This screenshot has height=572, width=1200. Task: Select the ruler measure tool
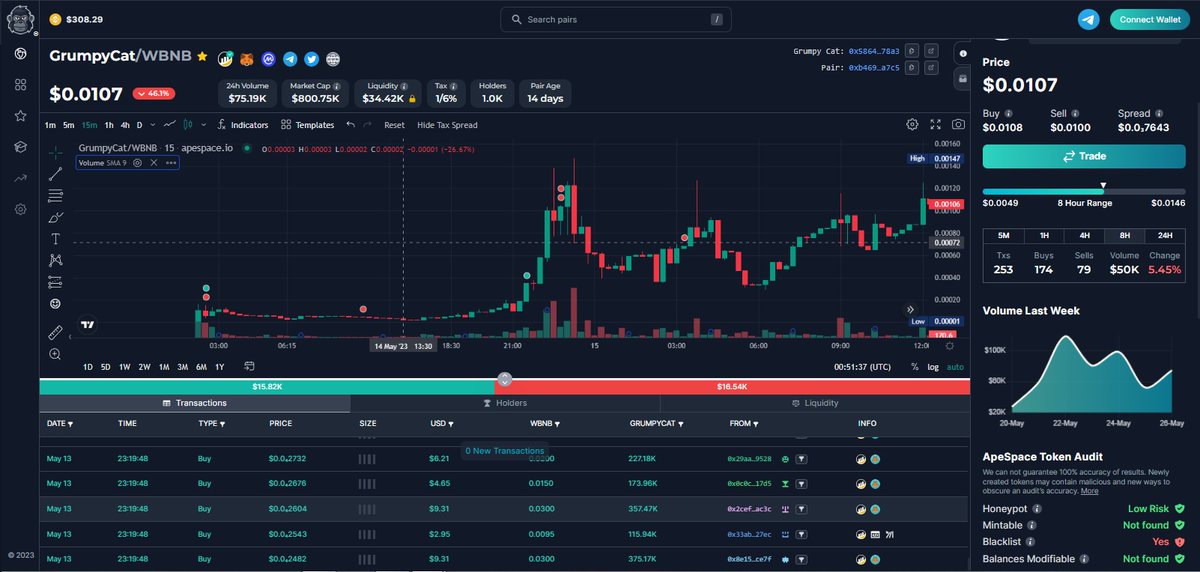55,331
